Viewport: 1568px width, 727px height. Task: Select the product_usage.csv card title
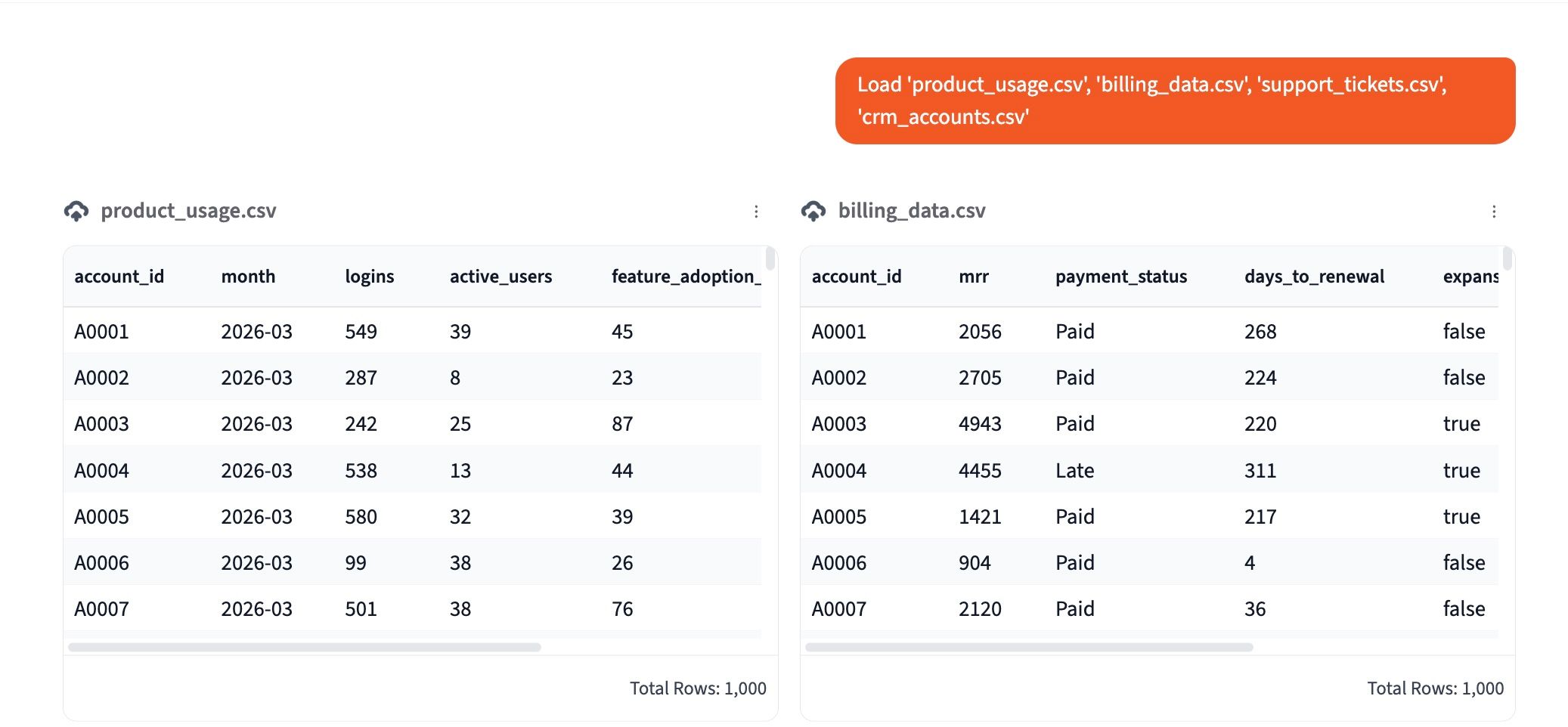click(189, 211)
